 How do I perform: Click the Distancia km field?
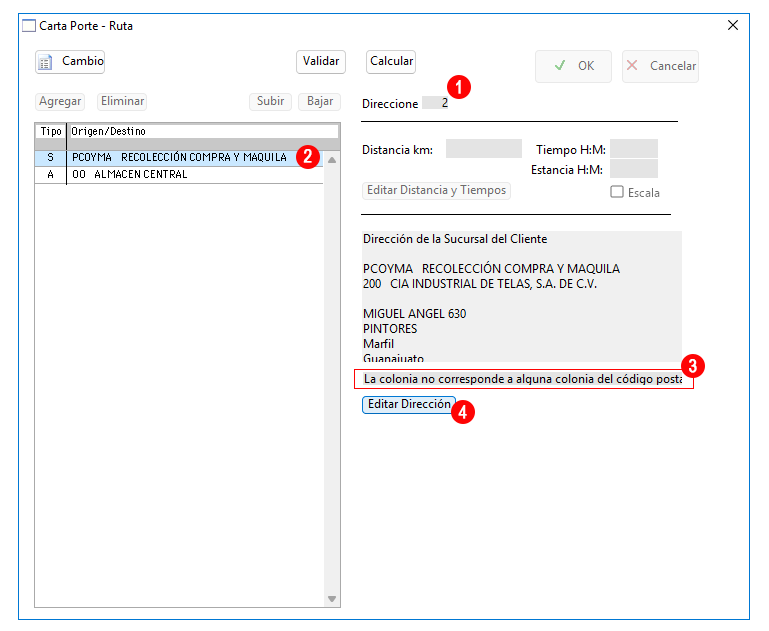point(484,149)
